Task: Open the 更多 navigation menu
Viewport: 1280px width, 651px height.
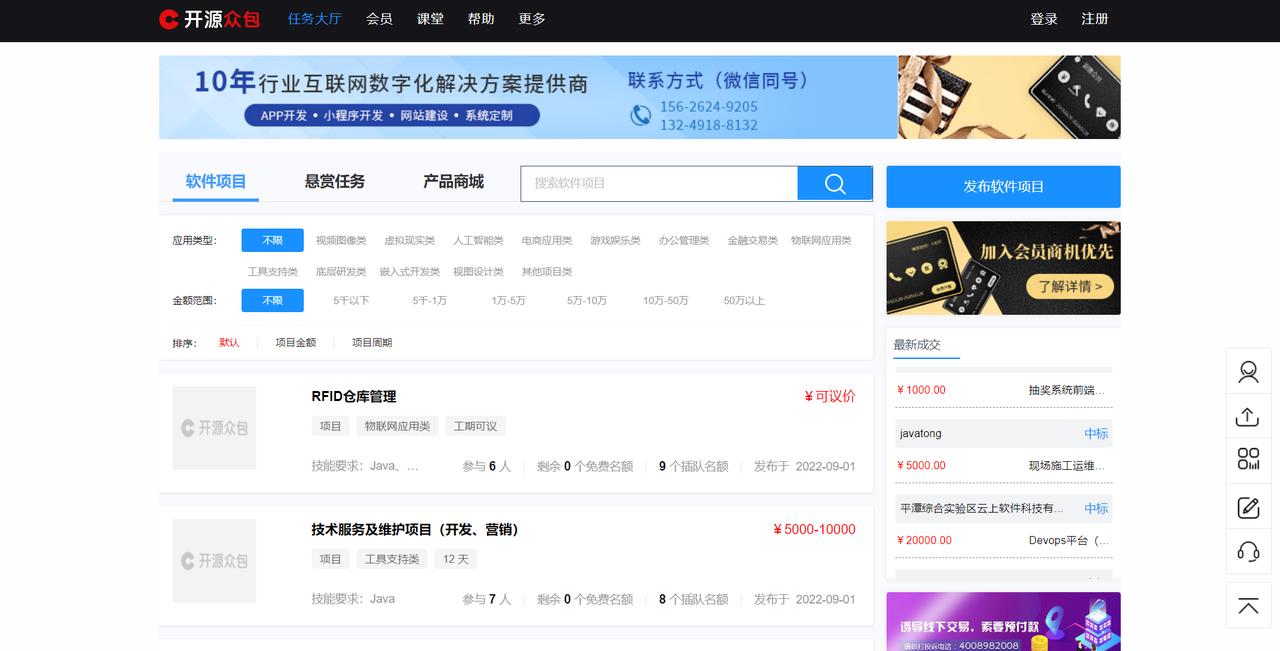Action: (x=532, y=19)
